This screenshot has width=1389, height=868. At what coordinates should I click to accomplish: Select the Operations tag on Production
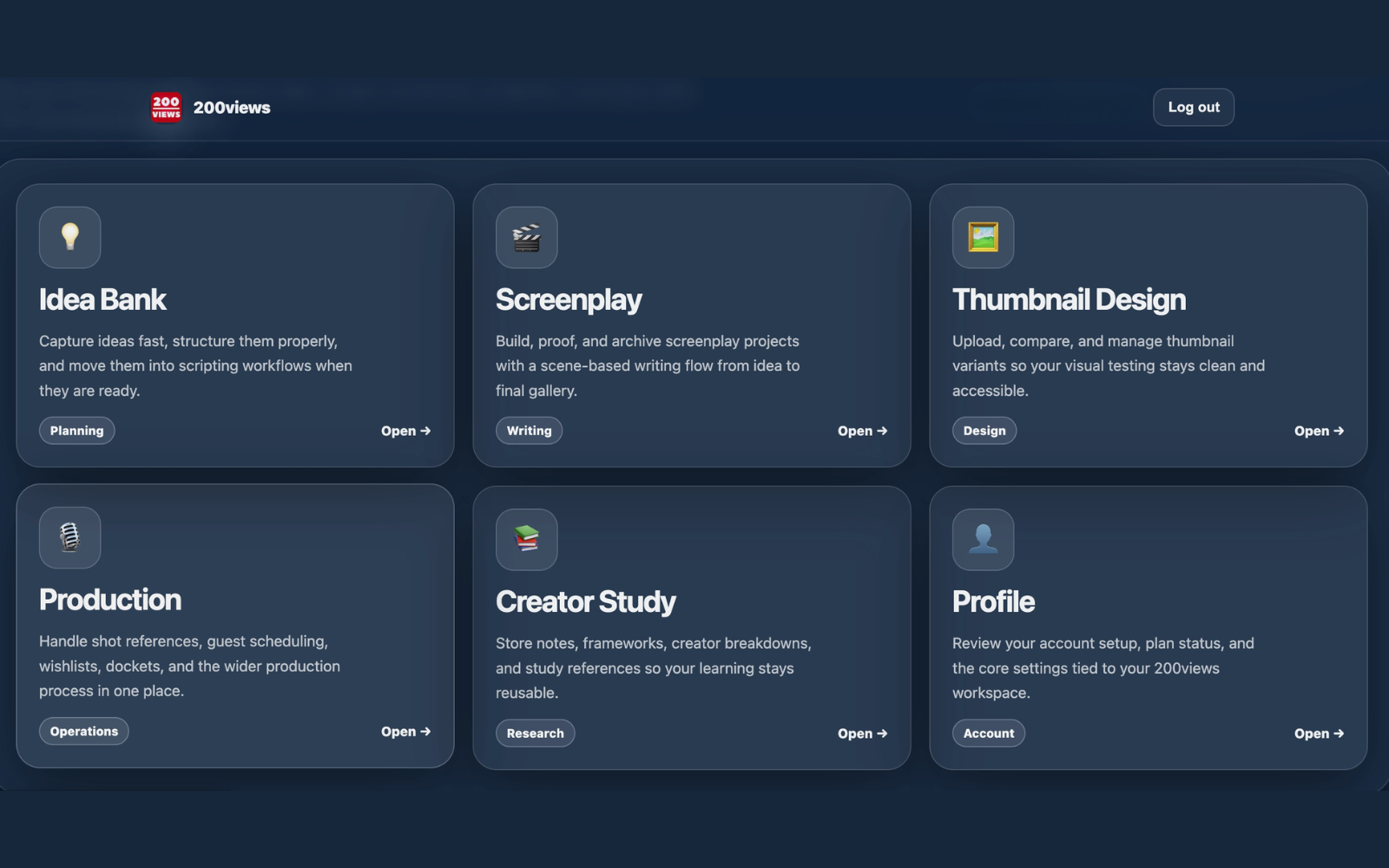coord(83,731)
